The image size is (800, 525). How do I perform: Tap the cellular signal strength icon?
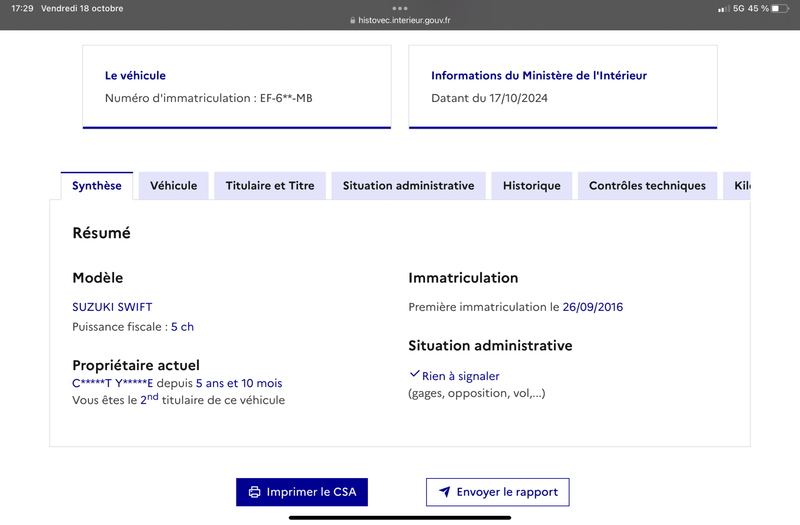[x=723, y=9]
